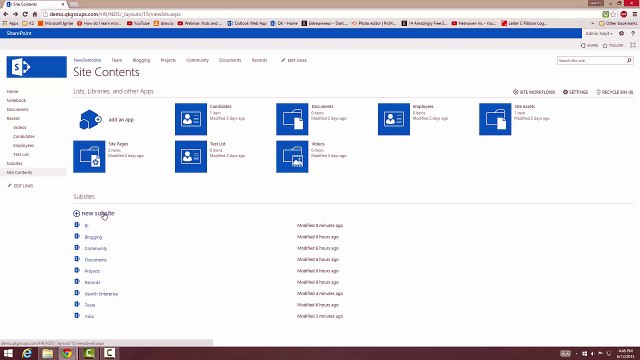Click the add an app icon

pyautogui.click(x=90, y=119)
